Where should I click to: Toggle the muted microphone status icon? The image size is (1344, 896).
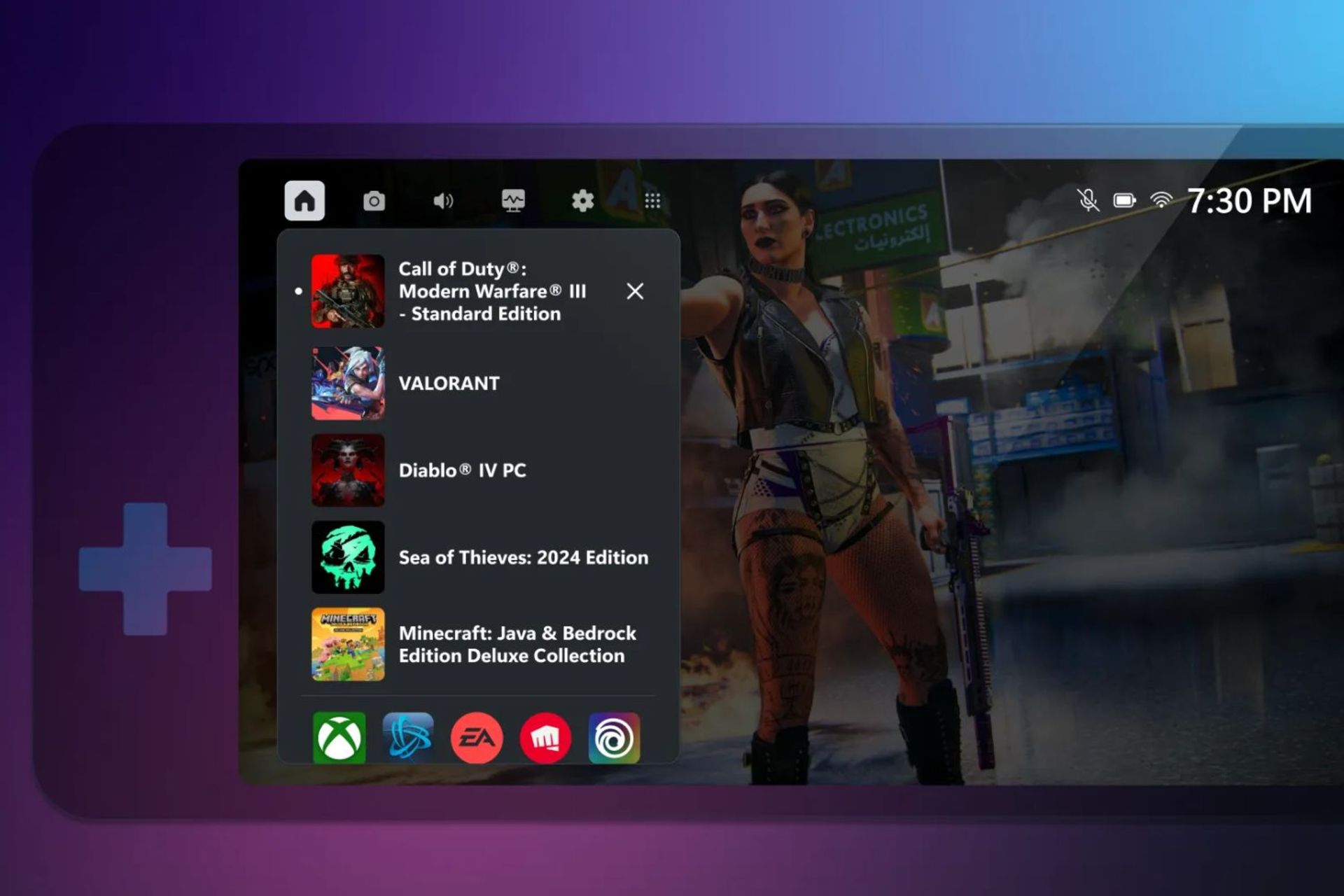tap(1088, 201)
